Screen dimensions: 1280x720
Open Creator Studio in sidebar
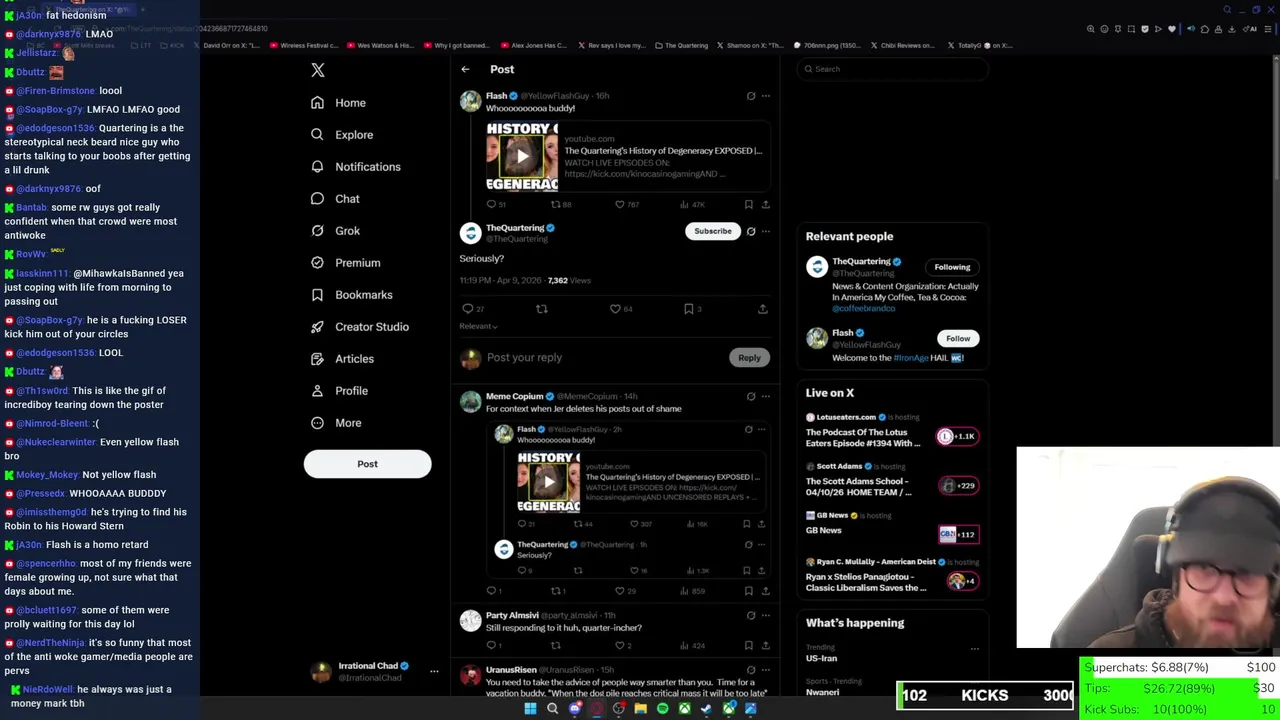359,327
